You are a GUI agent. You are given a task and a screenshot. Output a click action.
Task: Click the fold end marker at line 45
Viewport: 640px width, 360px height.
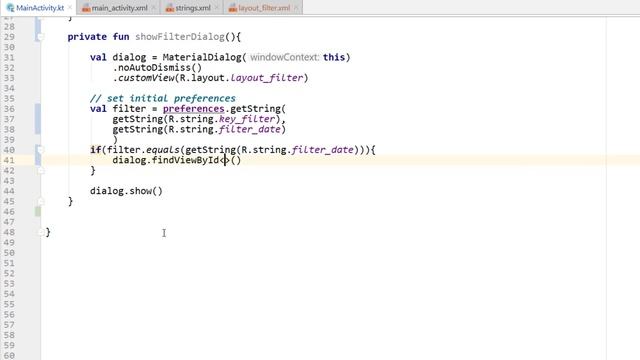tap(40, 202)
